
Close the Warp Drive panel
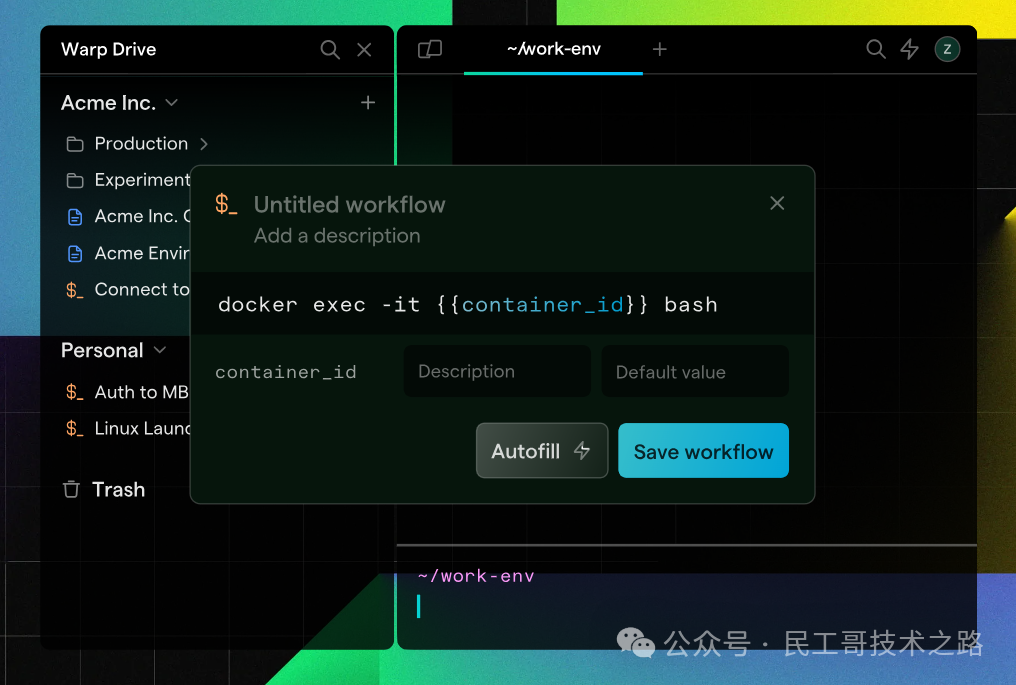pos(364,50)
